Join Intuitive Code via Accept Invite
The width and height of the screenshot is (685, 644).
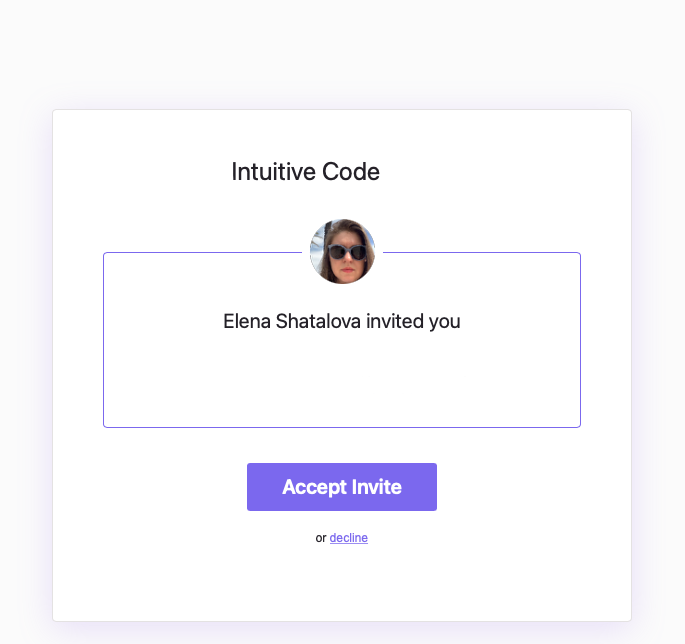342,487
